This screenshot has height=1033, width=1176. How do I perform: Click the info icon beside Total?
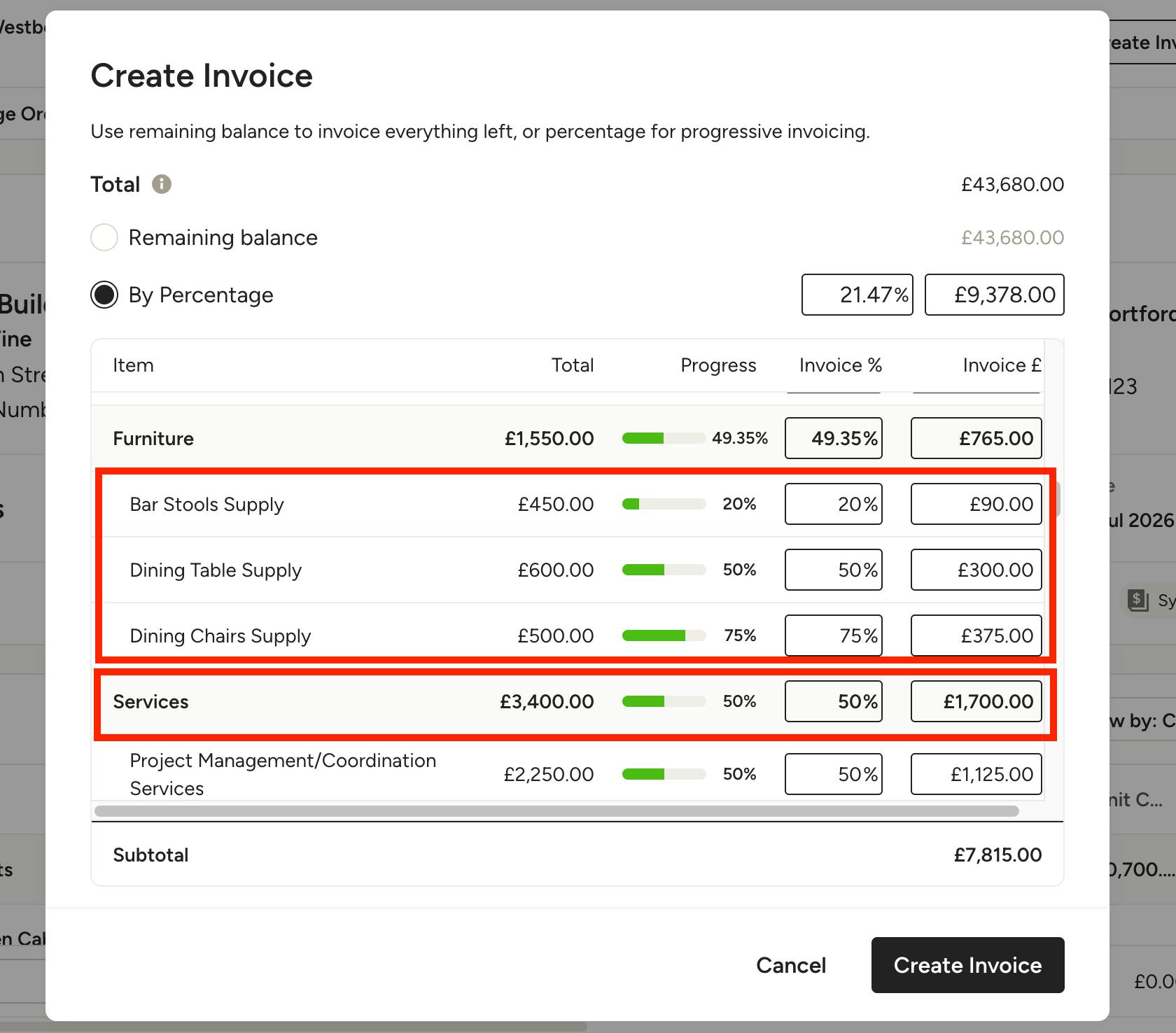click(162, 184)
